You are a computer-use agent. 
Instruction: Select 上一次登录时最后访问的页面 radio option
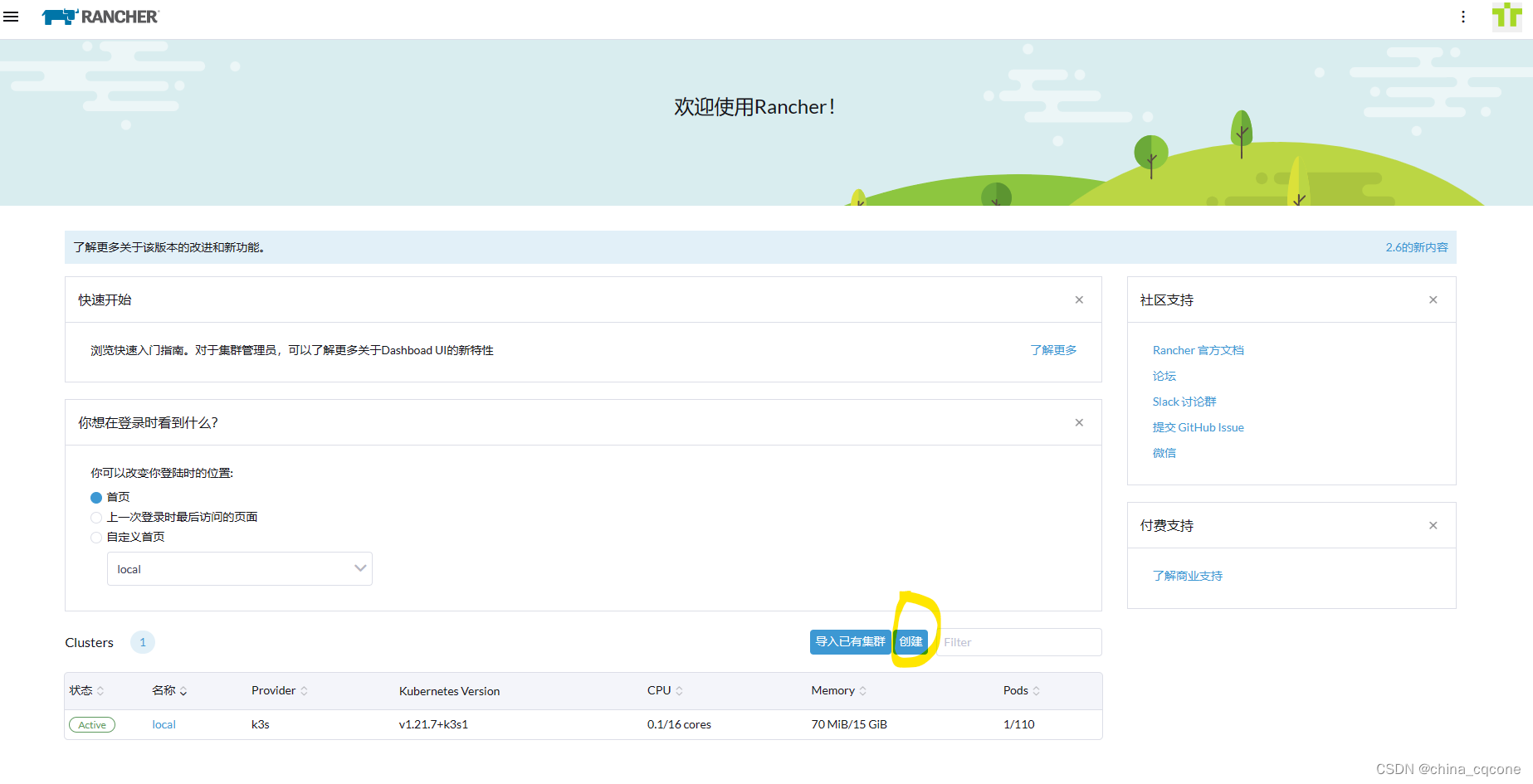click(x=96, y=518)
